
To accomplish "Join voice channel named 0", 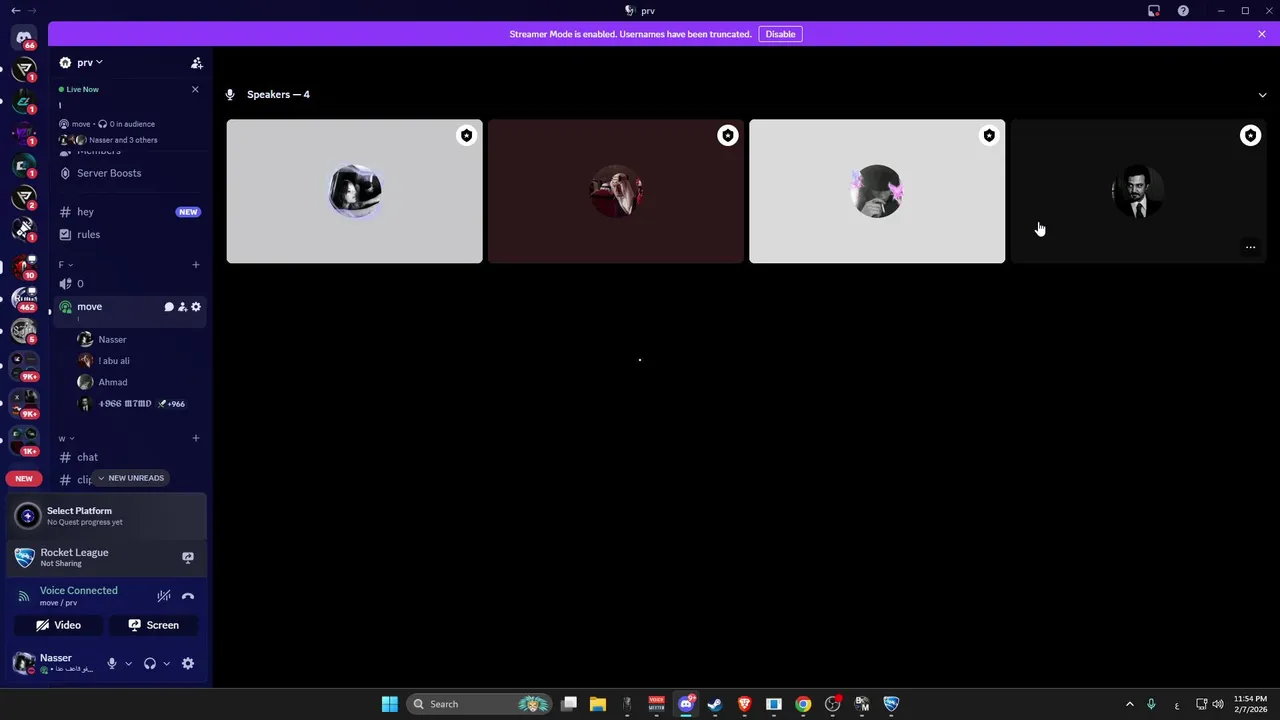I will tap(130, 284).
